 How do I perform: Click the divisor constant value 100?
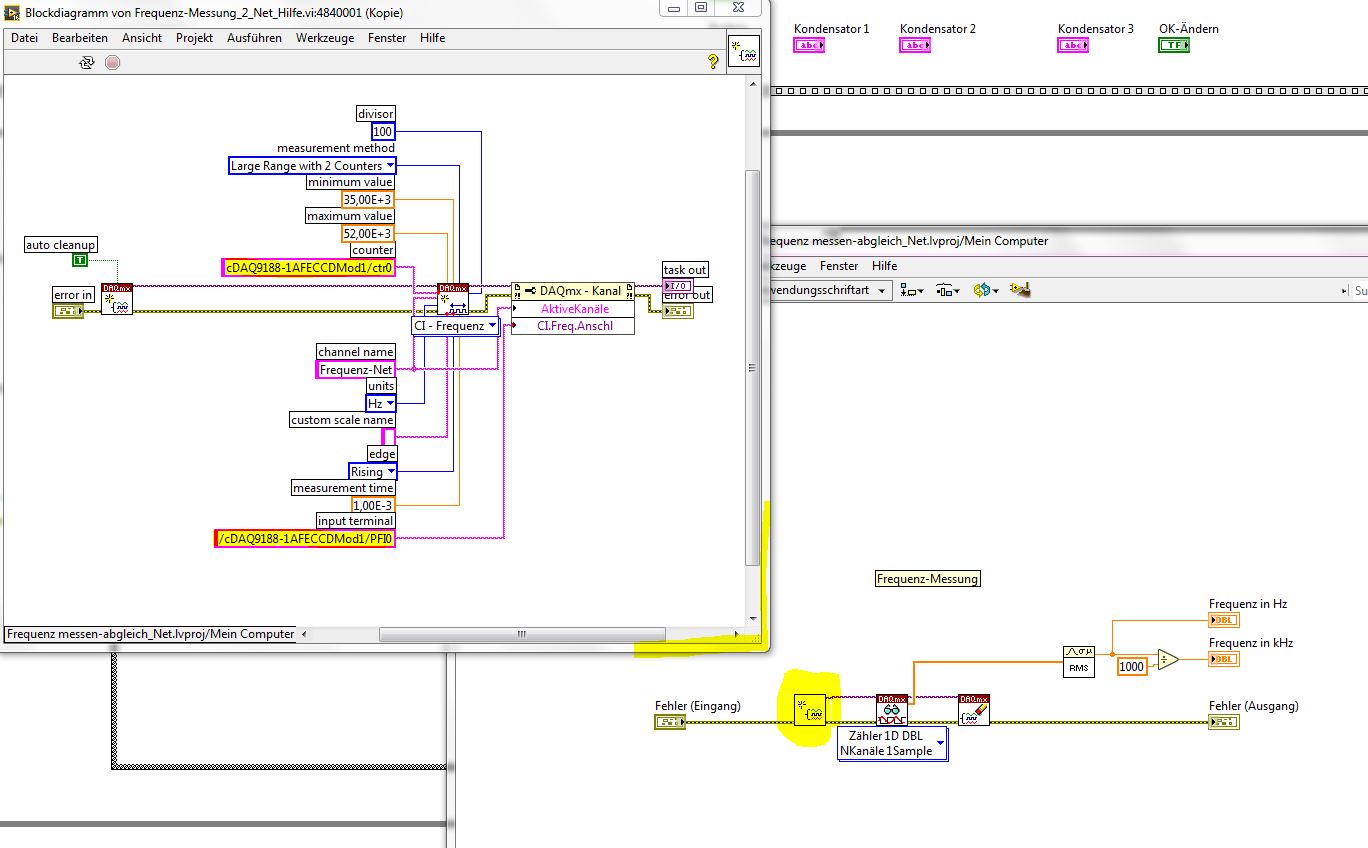coord(382,132)
